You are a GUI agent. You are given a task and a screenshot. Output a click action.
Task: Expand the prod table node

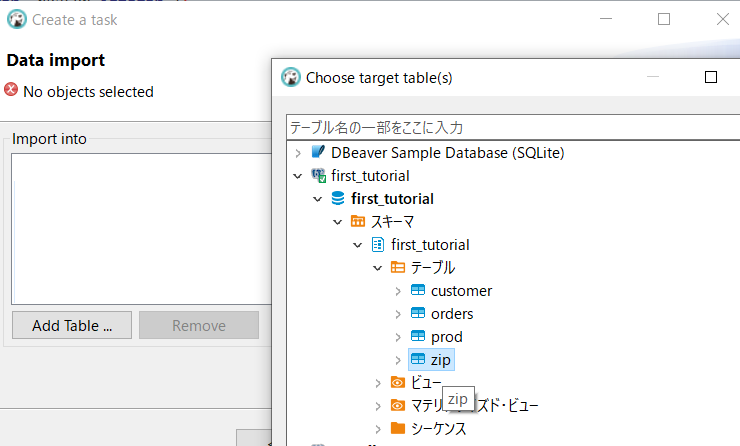(x=398, y=337)
